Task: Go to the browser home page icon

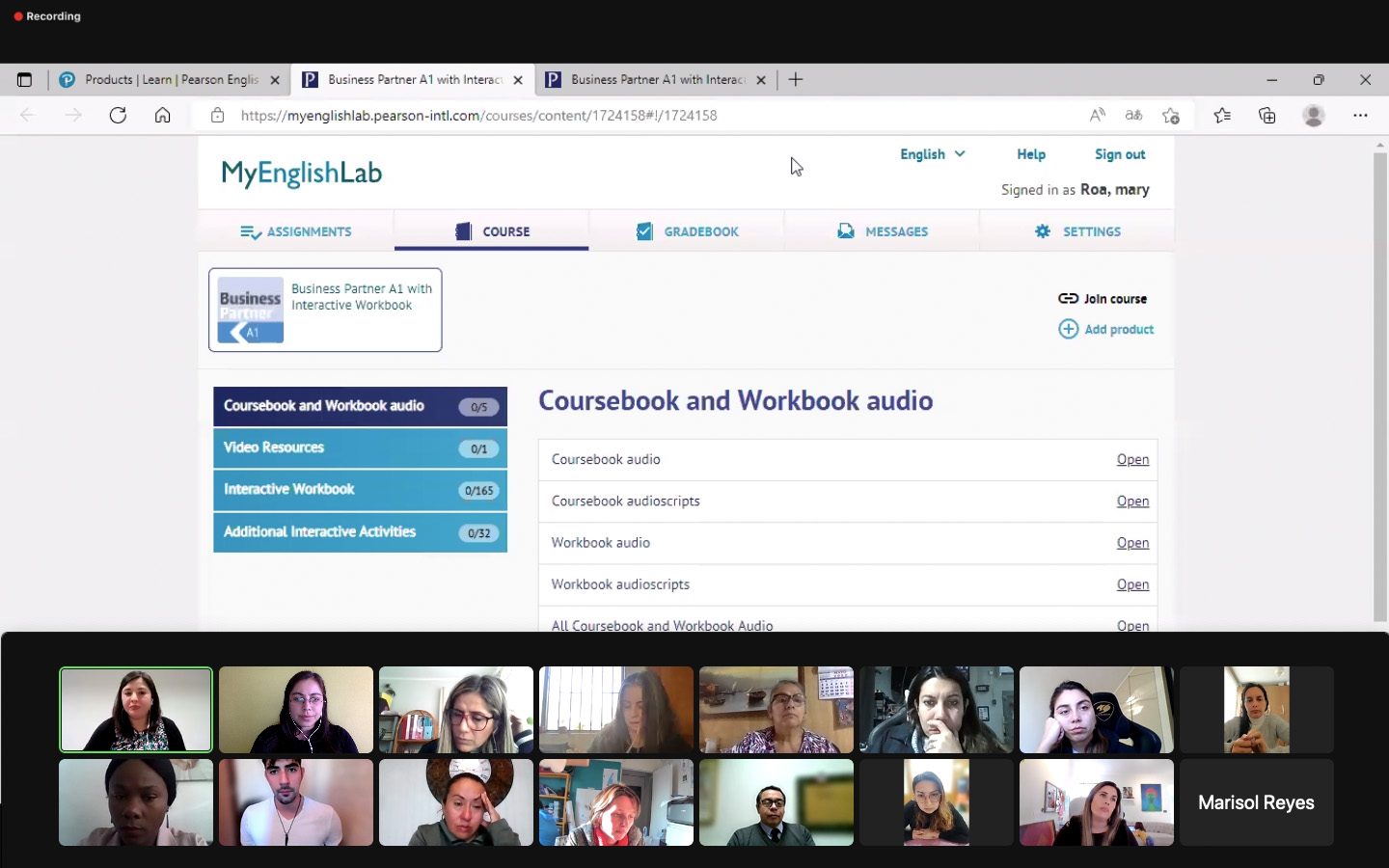Action: 163,115
